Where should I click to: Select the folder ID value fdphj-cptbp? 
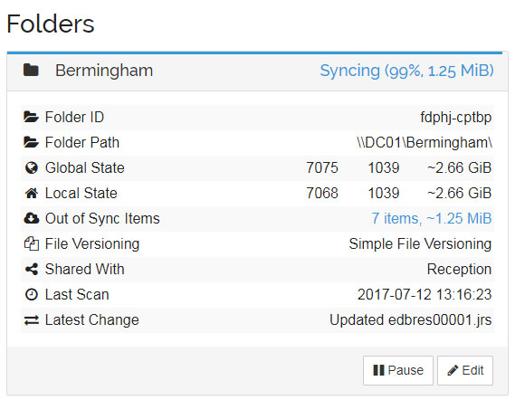[x=456, y=117]
